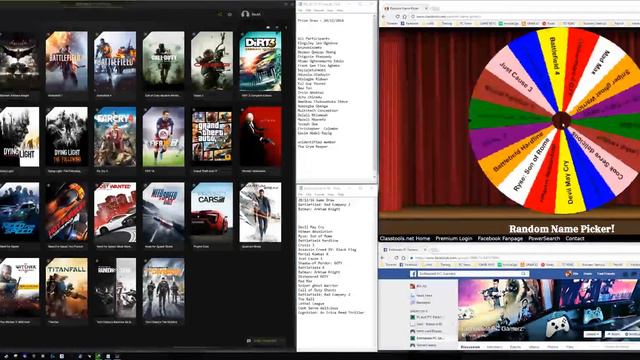Select the Witcher 3 game tile
640x360 pixels.
point(19,288)
